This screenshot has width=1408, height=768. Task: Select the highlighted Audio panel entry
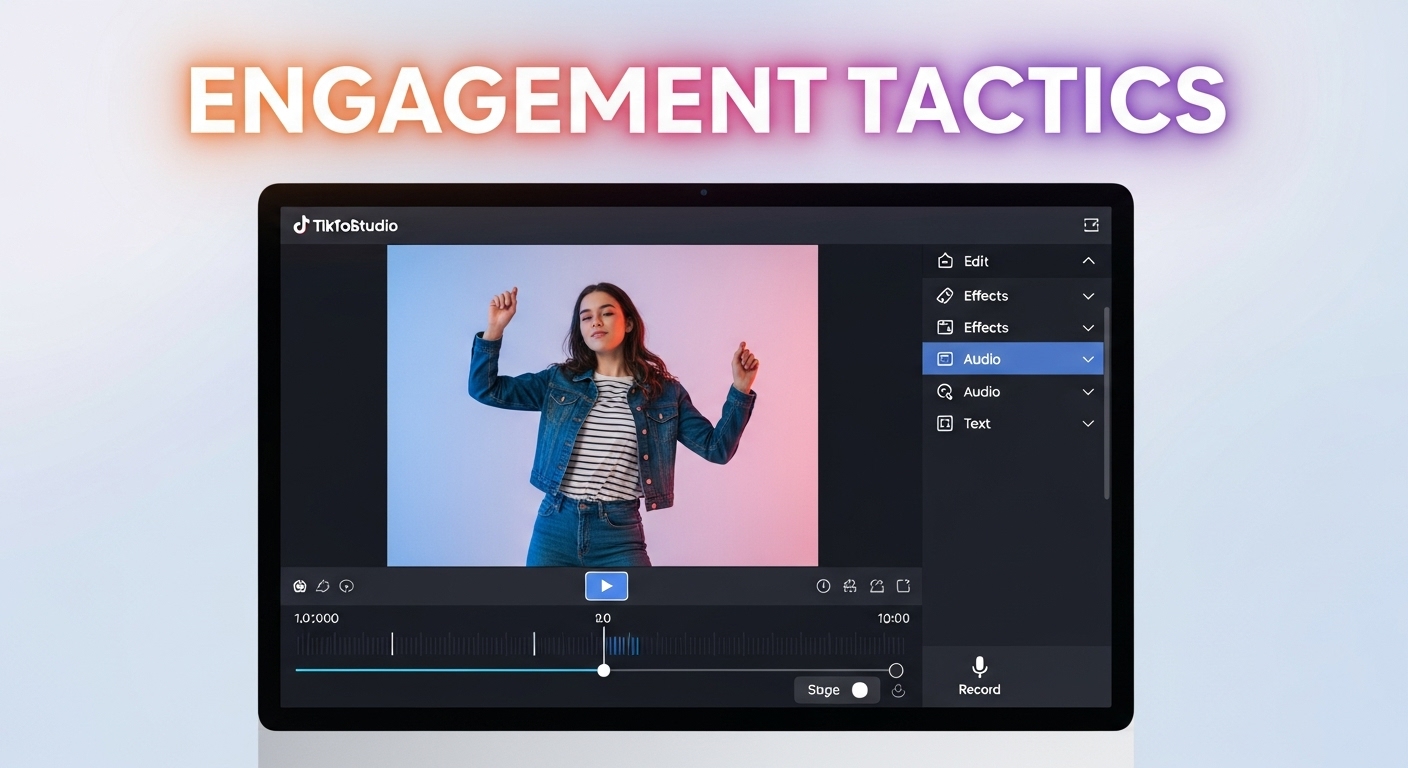click(x=1012, y=358)
